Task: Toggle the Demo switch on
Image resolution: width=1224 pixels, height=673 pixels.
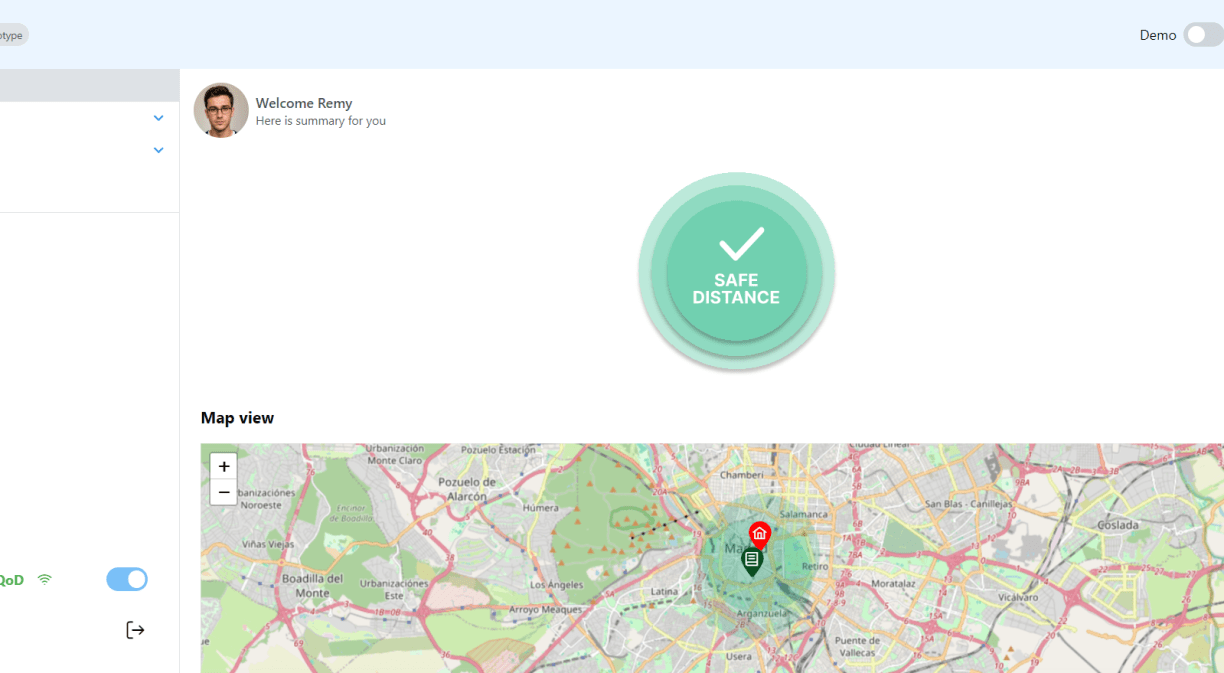Action: (1203, 34)
